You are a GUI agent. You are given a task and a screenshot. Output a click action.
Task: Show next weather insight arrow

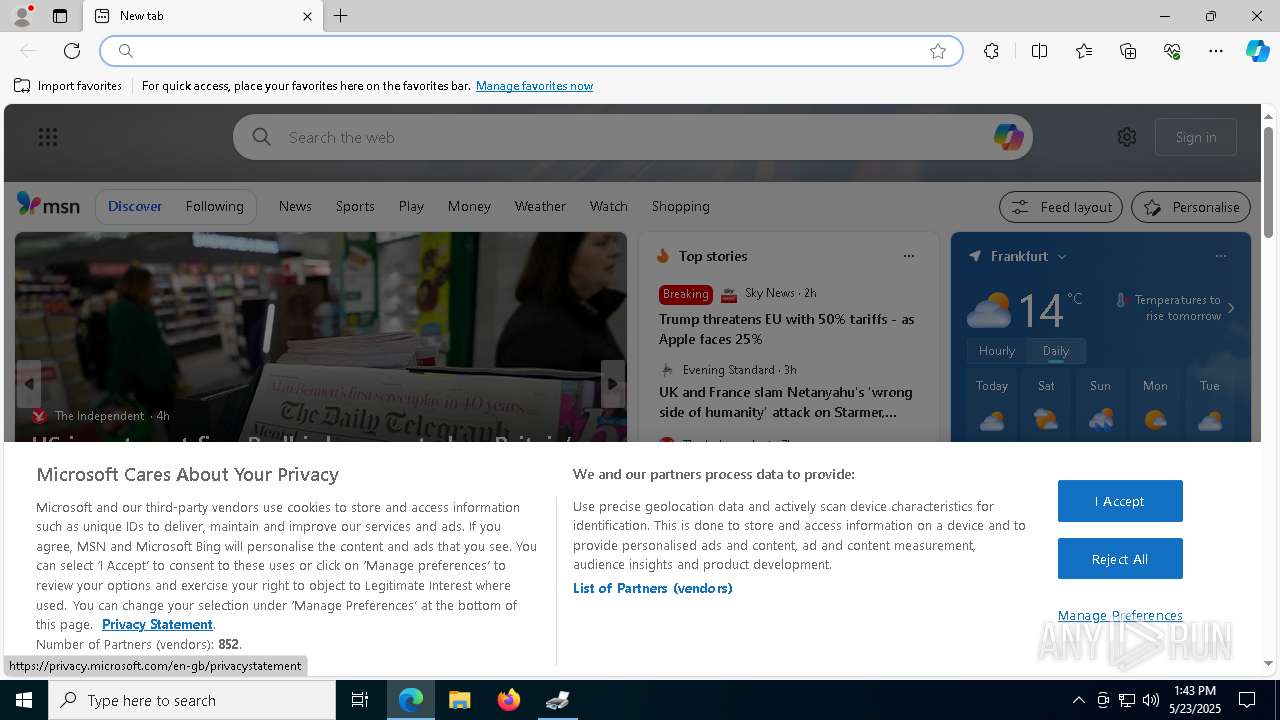point(1231,308)
